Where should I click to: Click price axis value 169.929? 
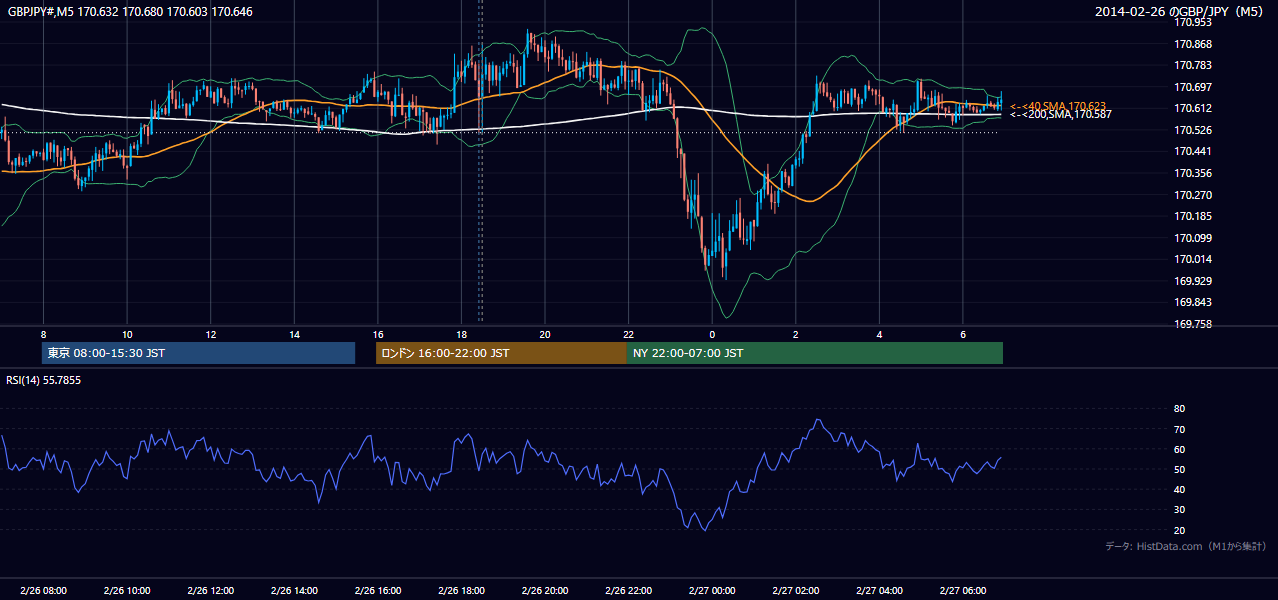1193,281
